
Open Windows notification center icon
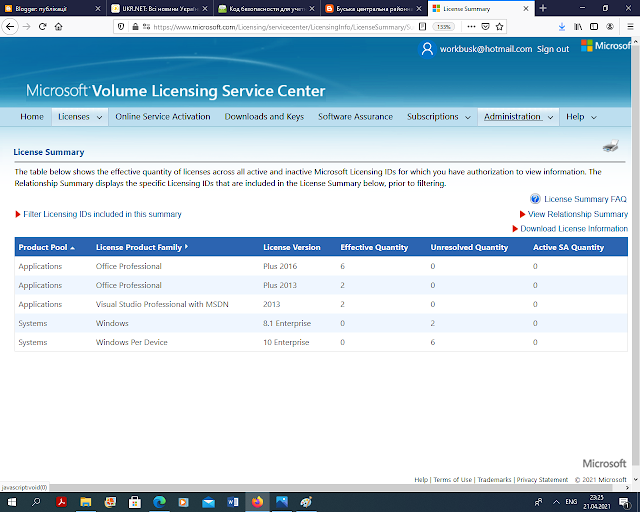tap(624, 502)
